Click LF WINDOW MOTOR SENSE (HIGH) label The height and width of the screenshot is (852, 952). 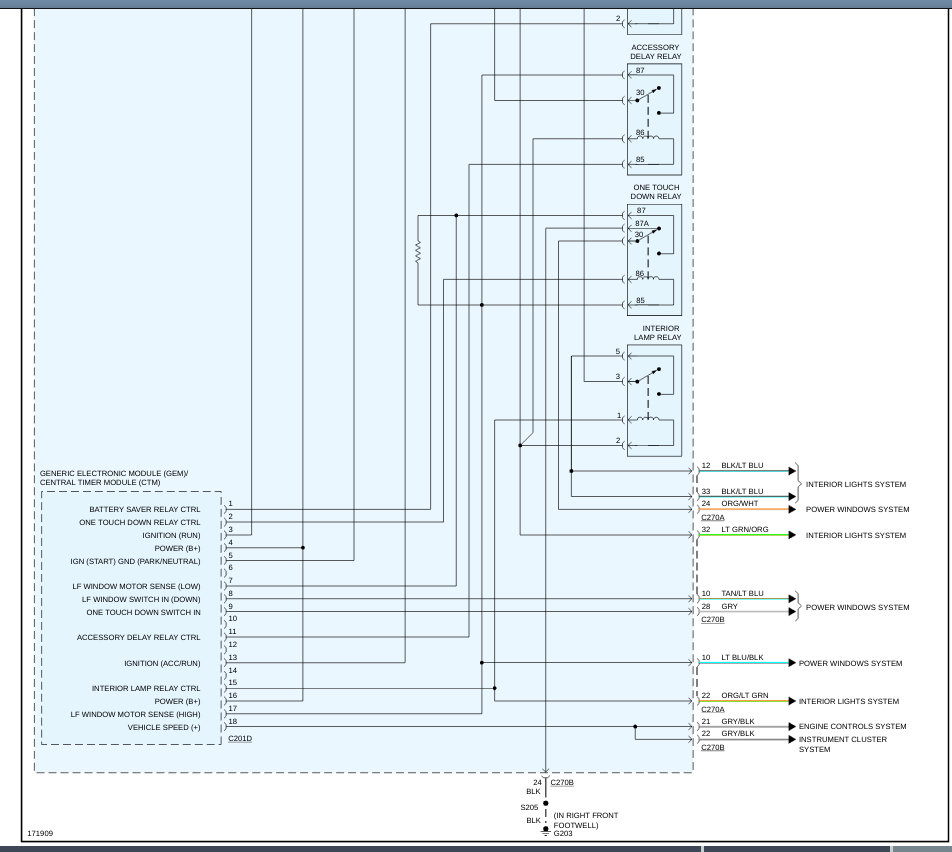pyautogui.click(x=135, y=714)
